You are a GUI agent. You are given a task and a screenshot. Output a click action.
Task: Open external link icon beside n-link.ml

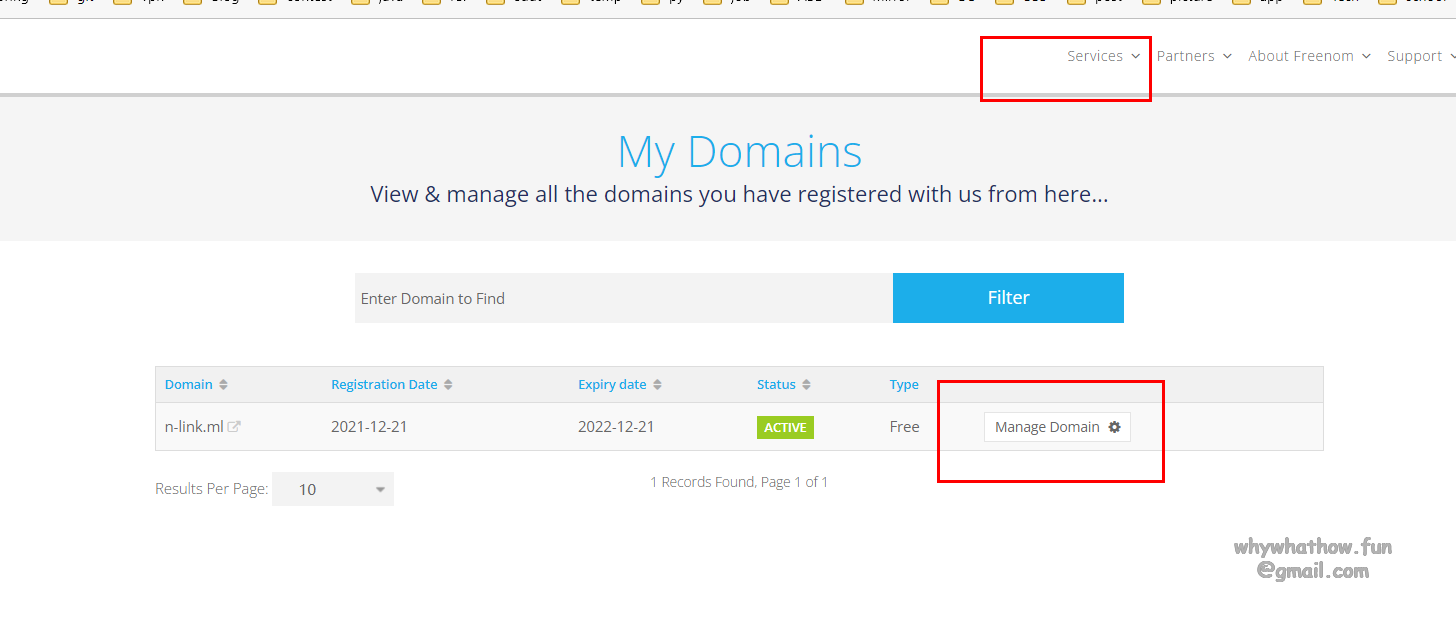point(234,427)
